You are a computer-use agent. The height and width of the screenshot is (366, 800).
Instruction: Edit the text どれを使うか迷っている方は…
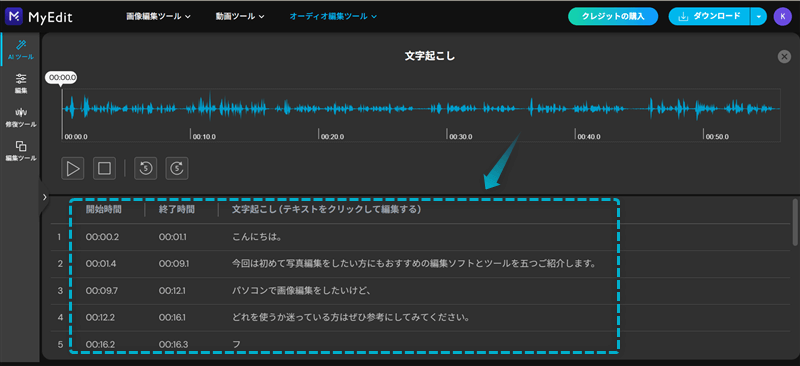(x=351, y=318)
